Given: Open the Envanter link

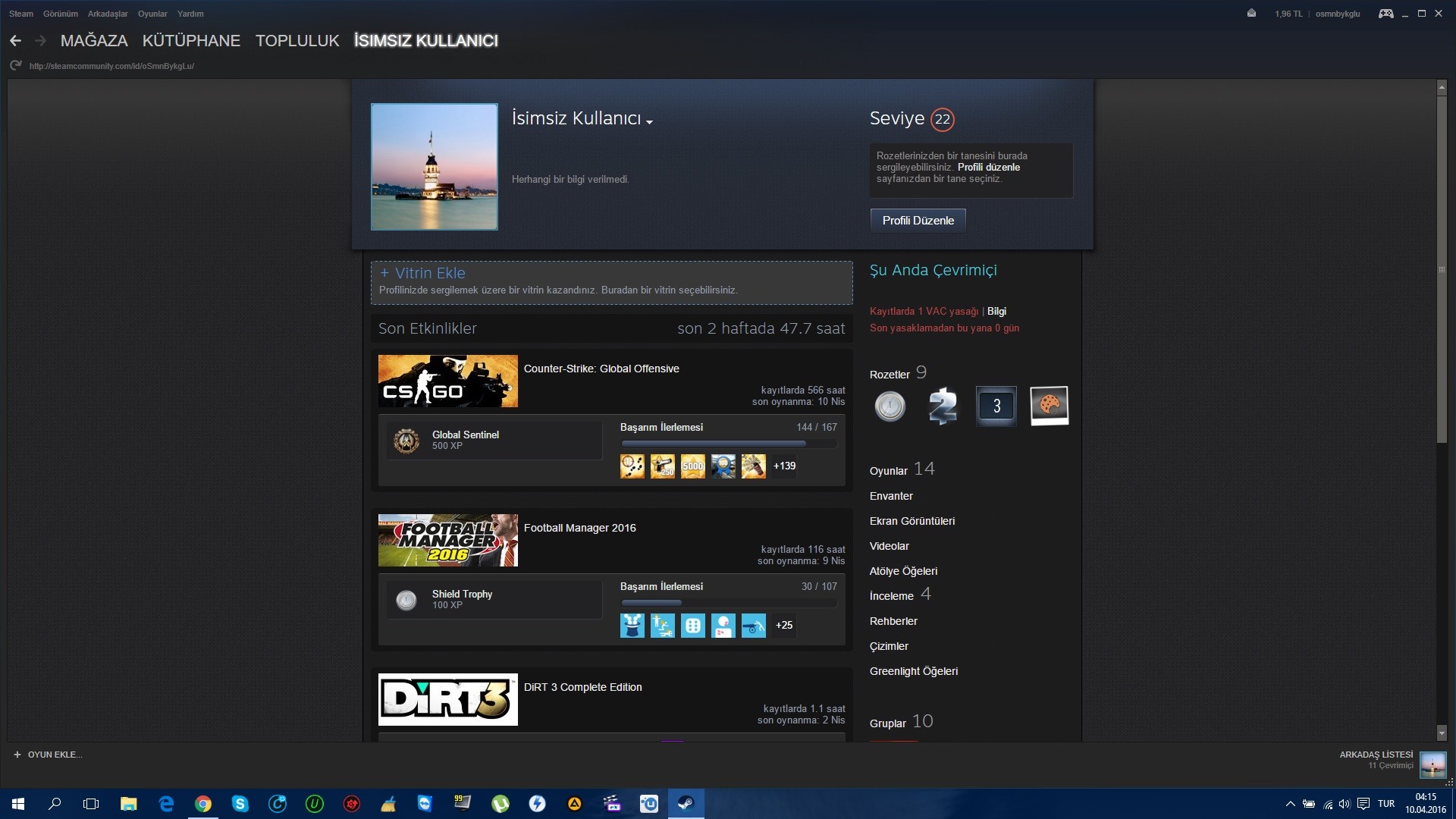Looking at the screenshot, I should click(891, 496).
